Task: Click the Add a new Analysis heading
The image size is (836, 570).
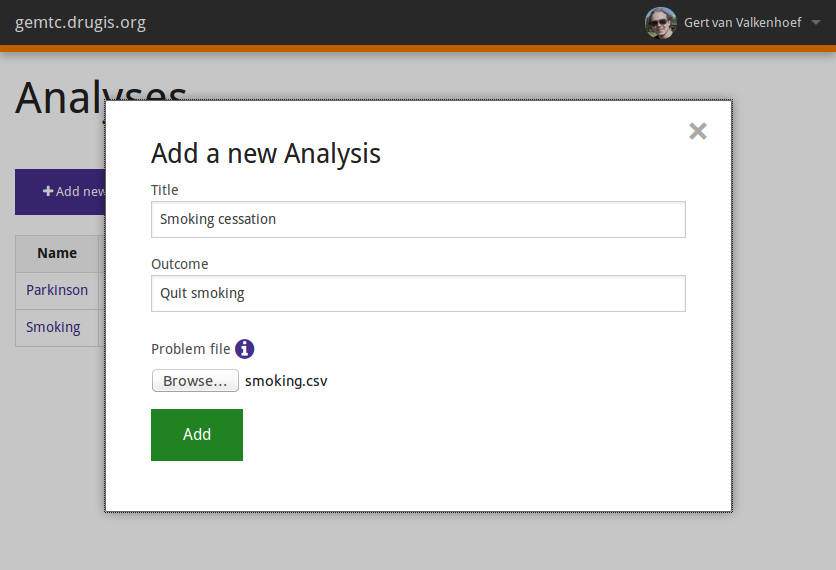Action: 266,154
